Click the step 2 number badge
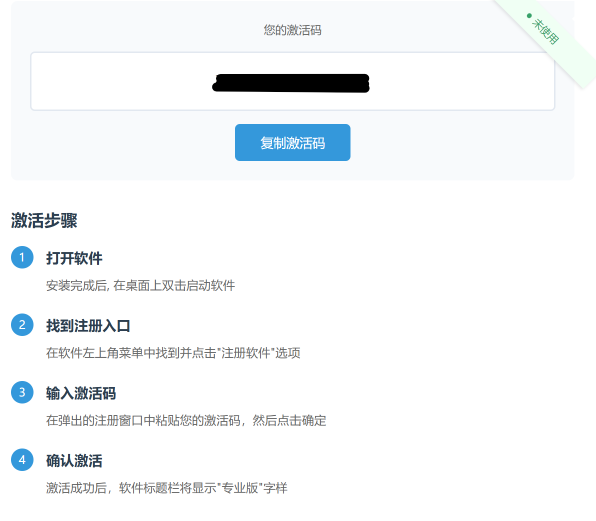 pos(22,325)
